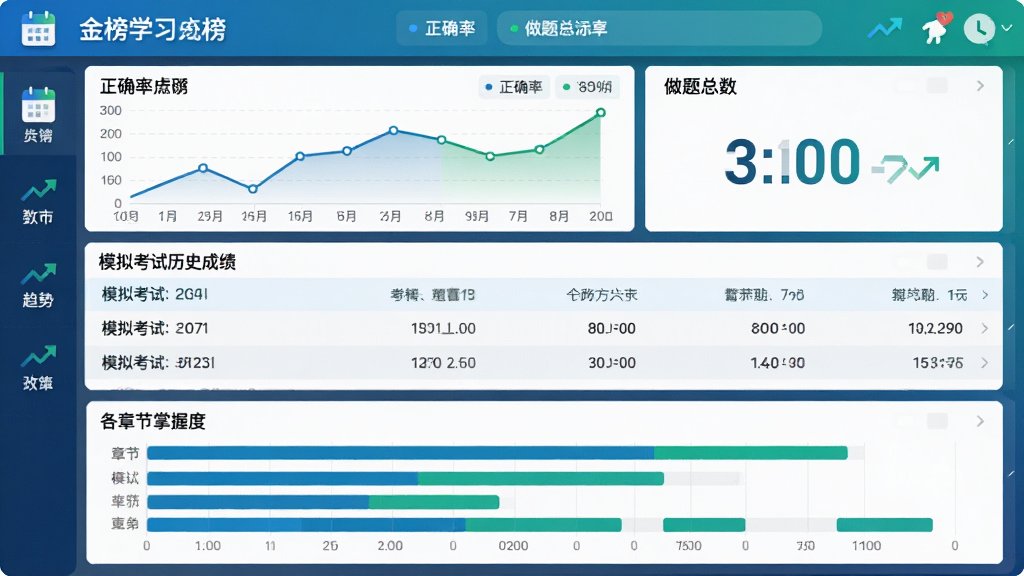Click the calendar logo beside 金榜学习 title

click(x=38, y=28)
